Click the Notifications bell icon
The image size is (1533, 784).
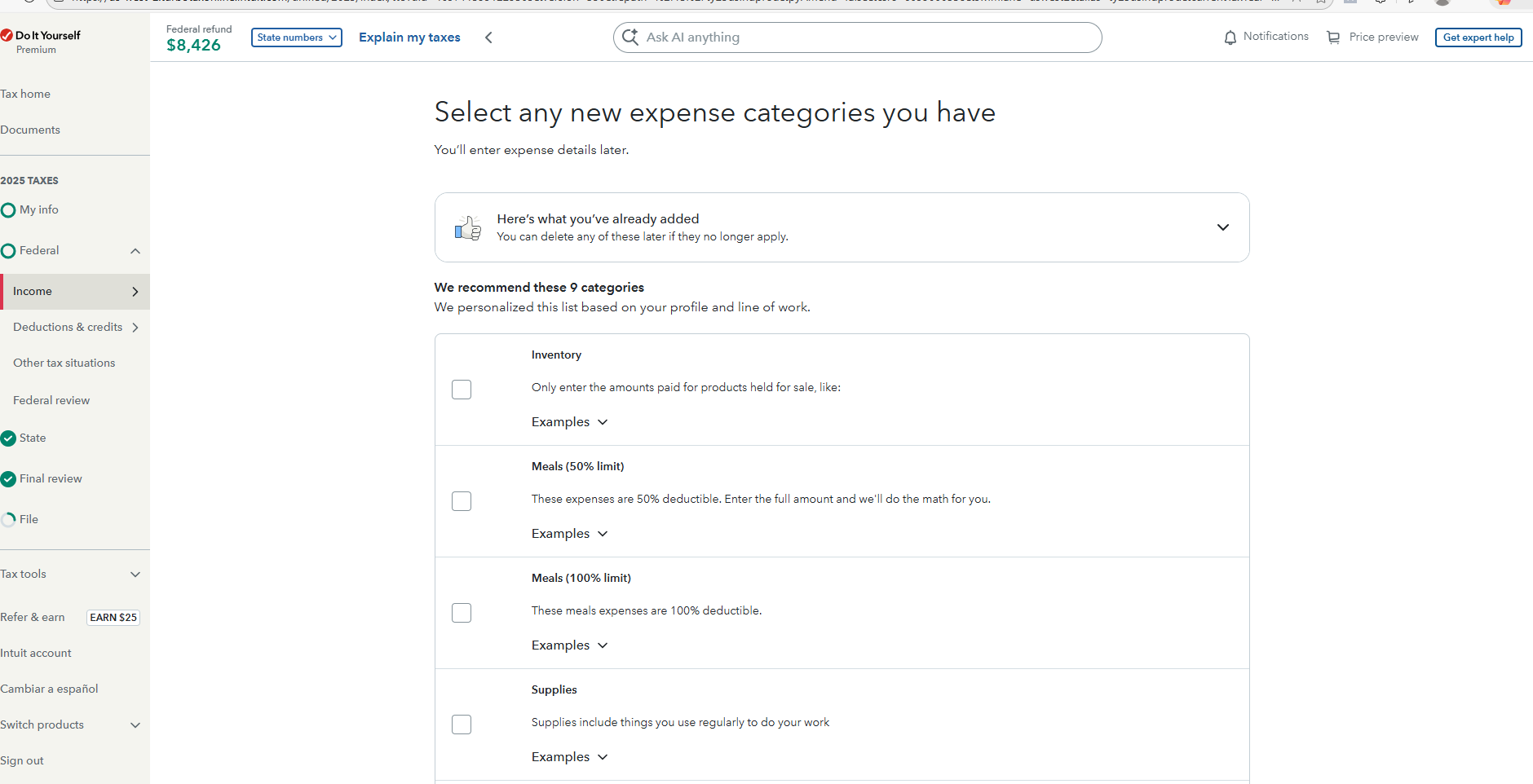click(1230, 37)
